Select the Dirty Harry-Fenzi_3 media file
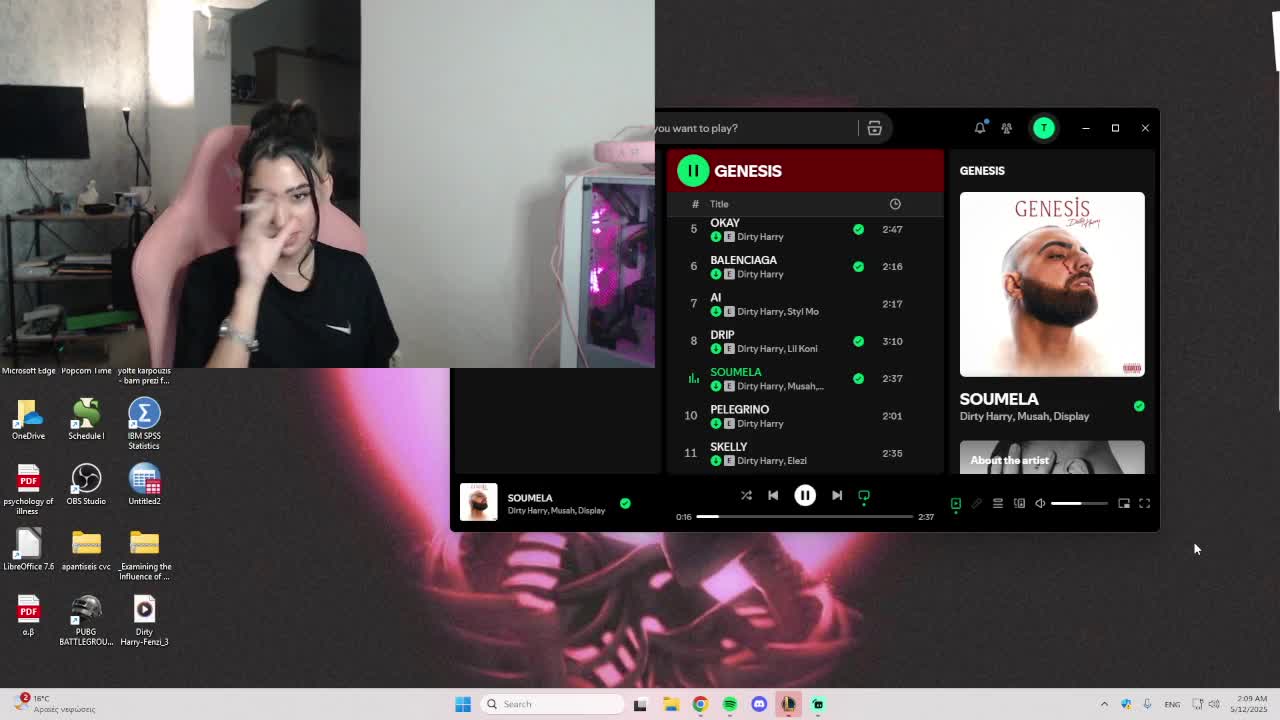1280x720 pixels. tap(144, 621)
